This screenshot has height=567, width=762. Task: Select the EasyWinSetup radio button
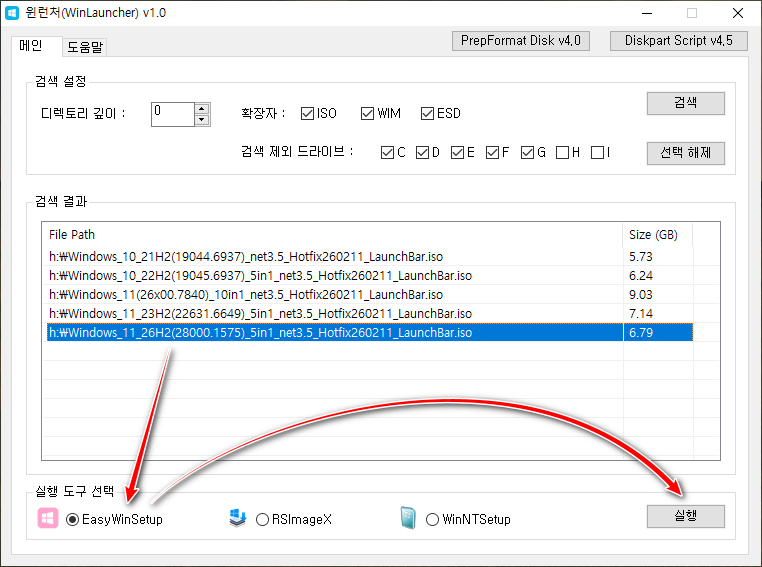(x=72, y=519)
